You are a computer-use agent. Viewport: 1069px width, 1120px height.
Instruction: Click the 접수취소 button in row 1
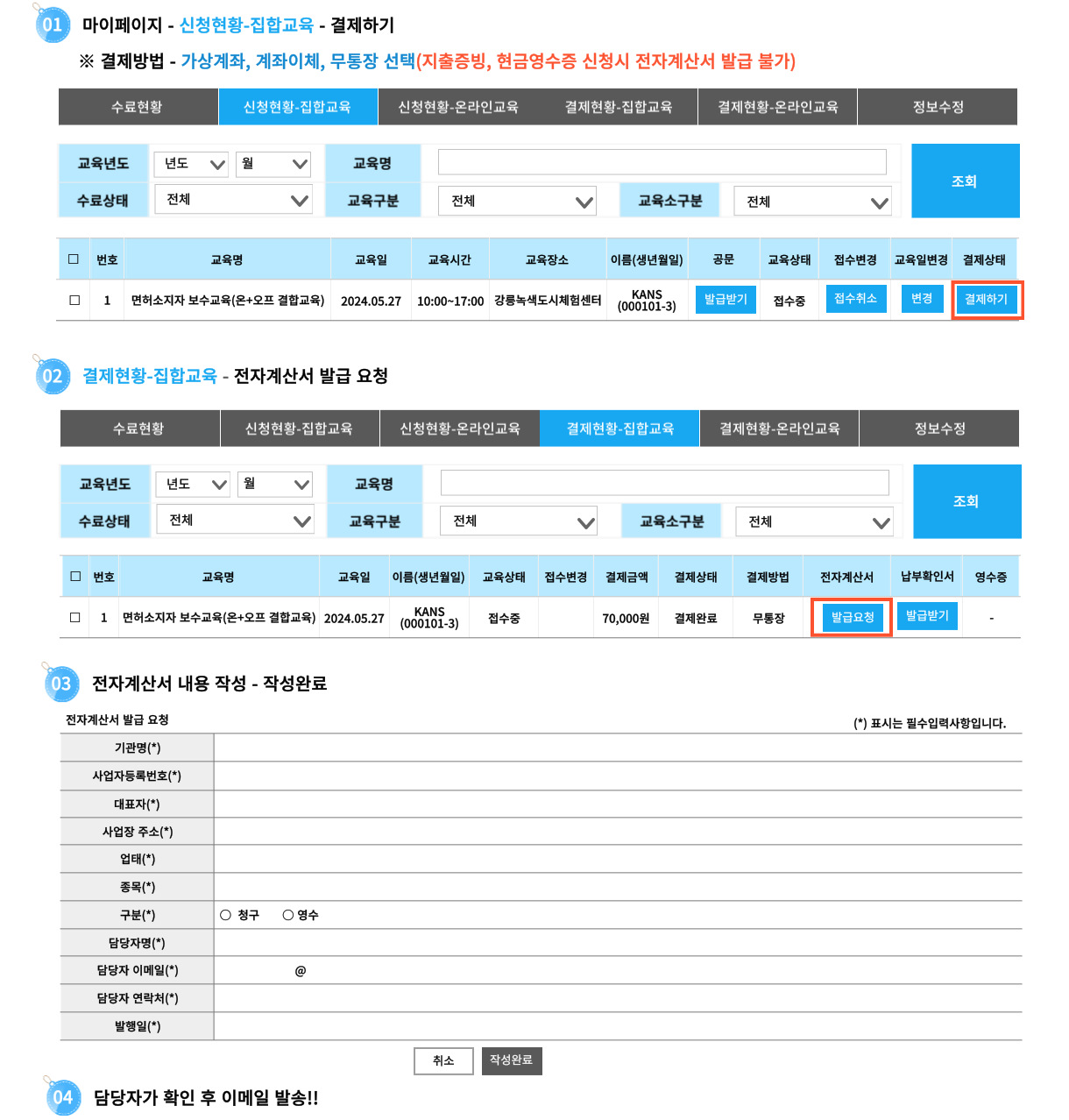tap(854, 299)
